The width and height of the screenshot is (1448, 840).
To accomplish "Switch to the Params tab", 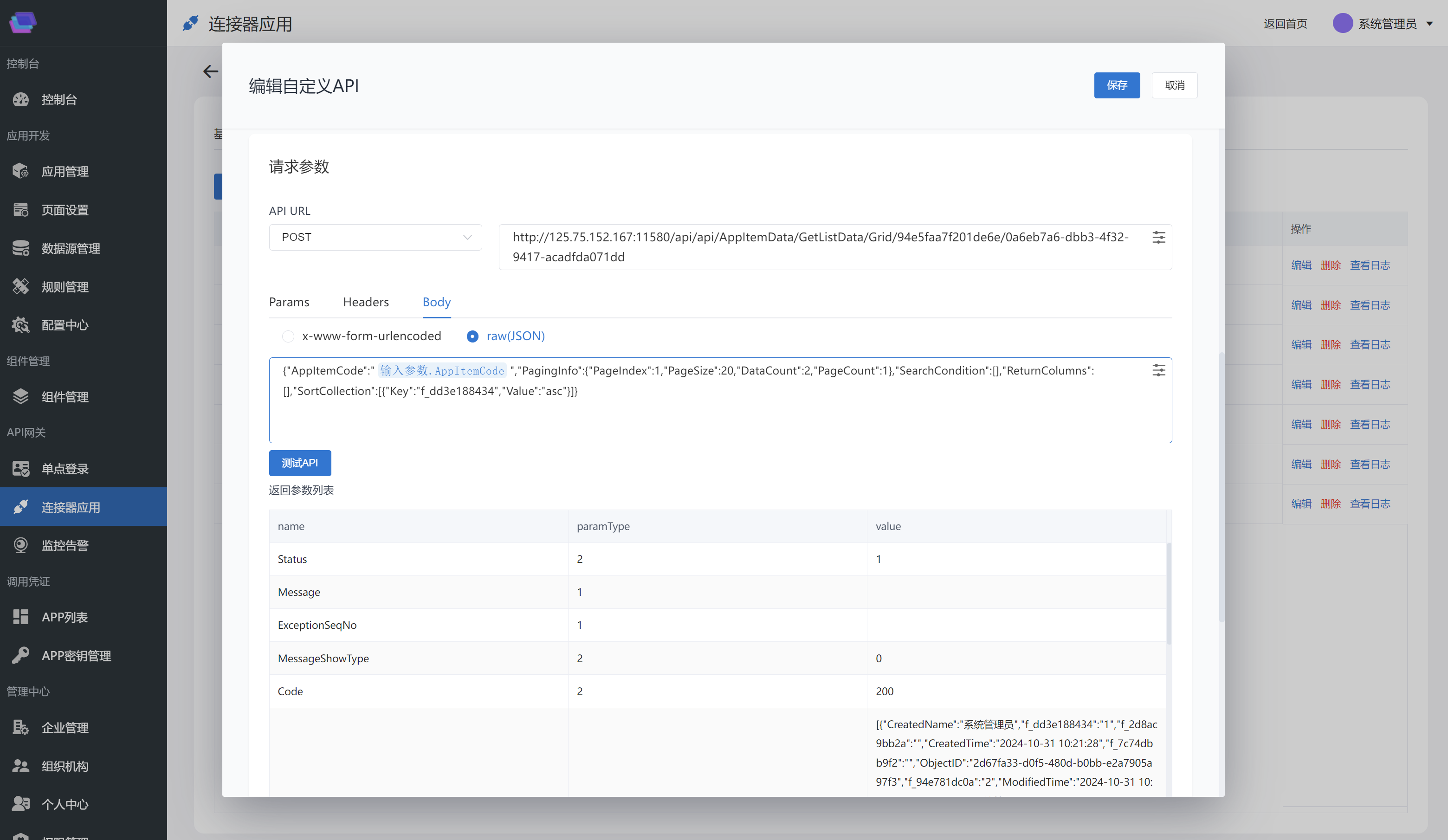I will pyautogui.click(x=289, y=302).
